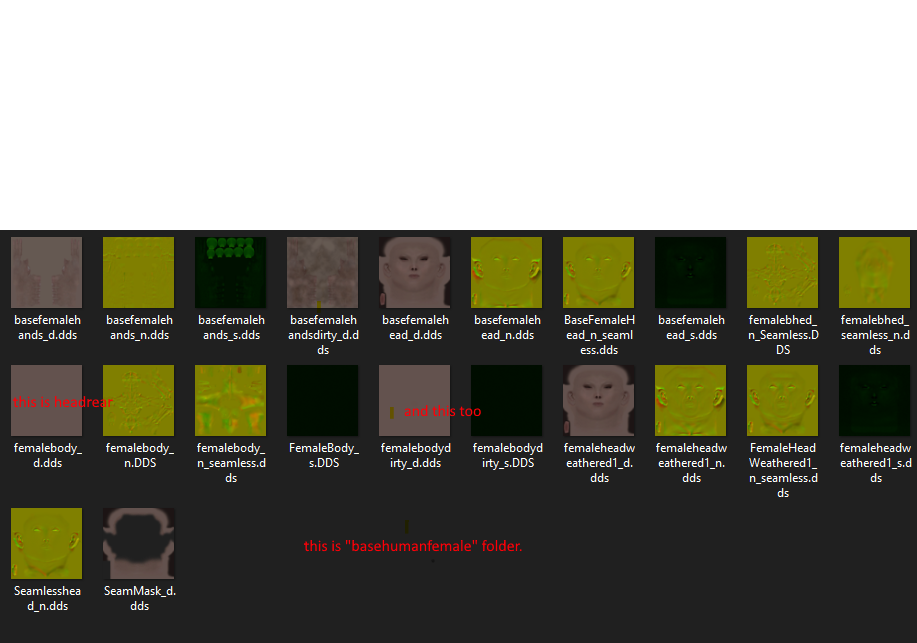
Task: Click the file name basefemalehands_s.dds
Action: [231, 328]
